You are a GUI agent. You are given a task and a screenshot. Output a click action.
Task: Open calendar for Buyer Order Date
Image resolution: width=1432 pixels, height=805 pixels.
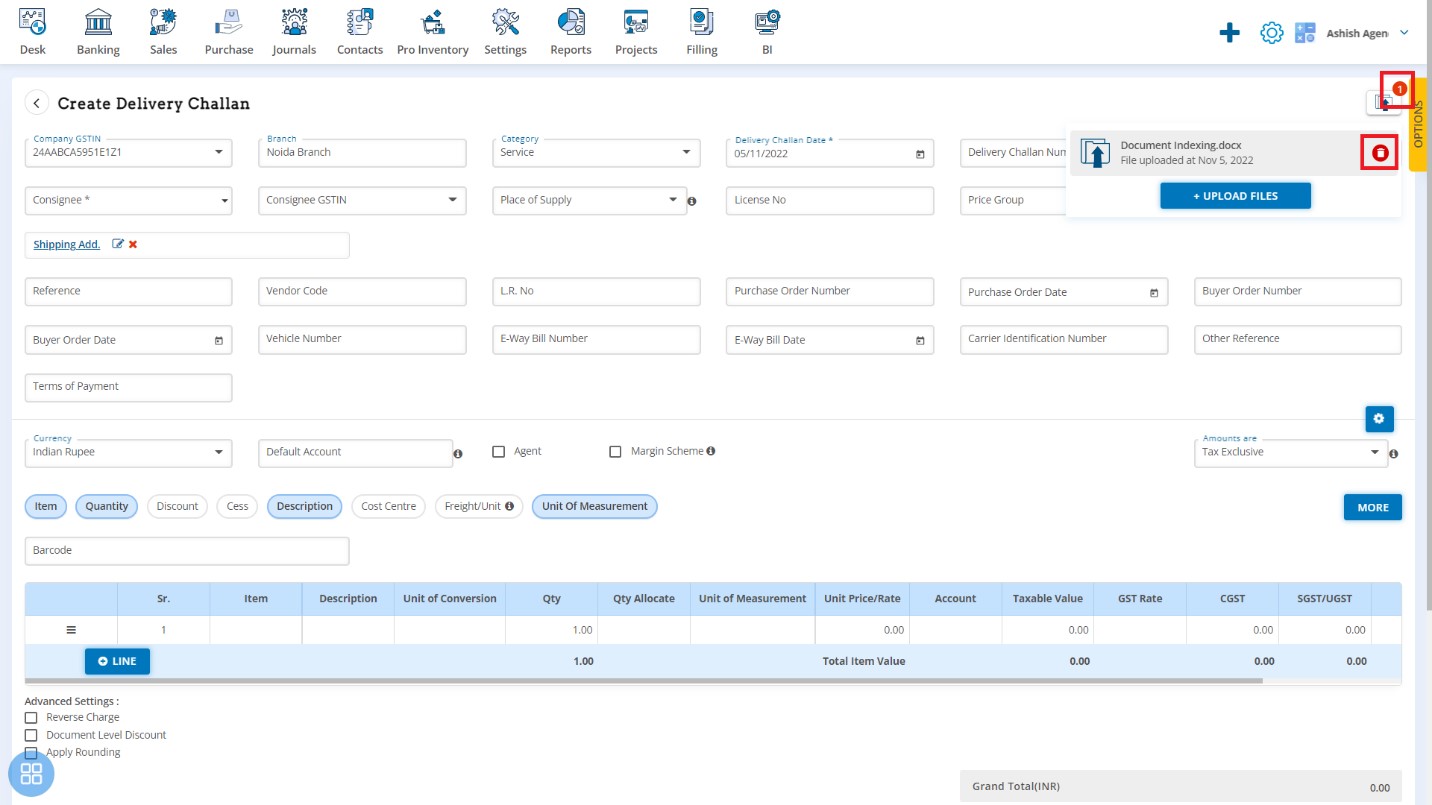point(219,341)
